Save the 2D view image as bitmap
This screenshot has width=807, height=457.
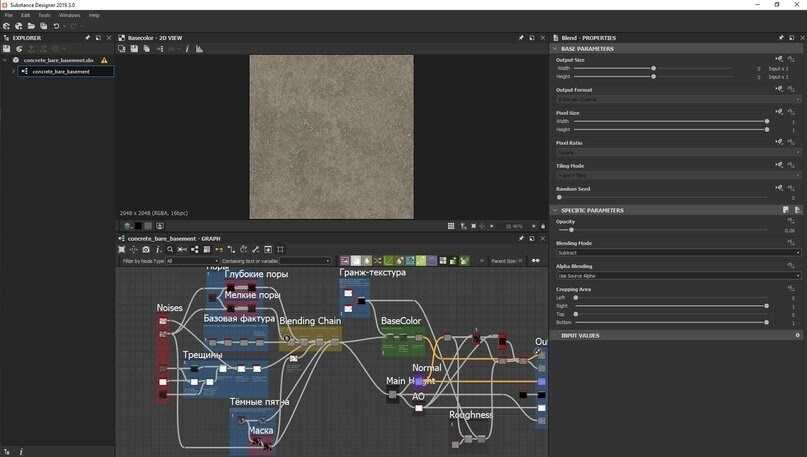[x=134, y=48]
